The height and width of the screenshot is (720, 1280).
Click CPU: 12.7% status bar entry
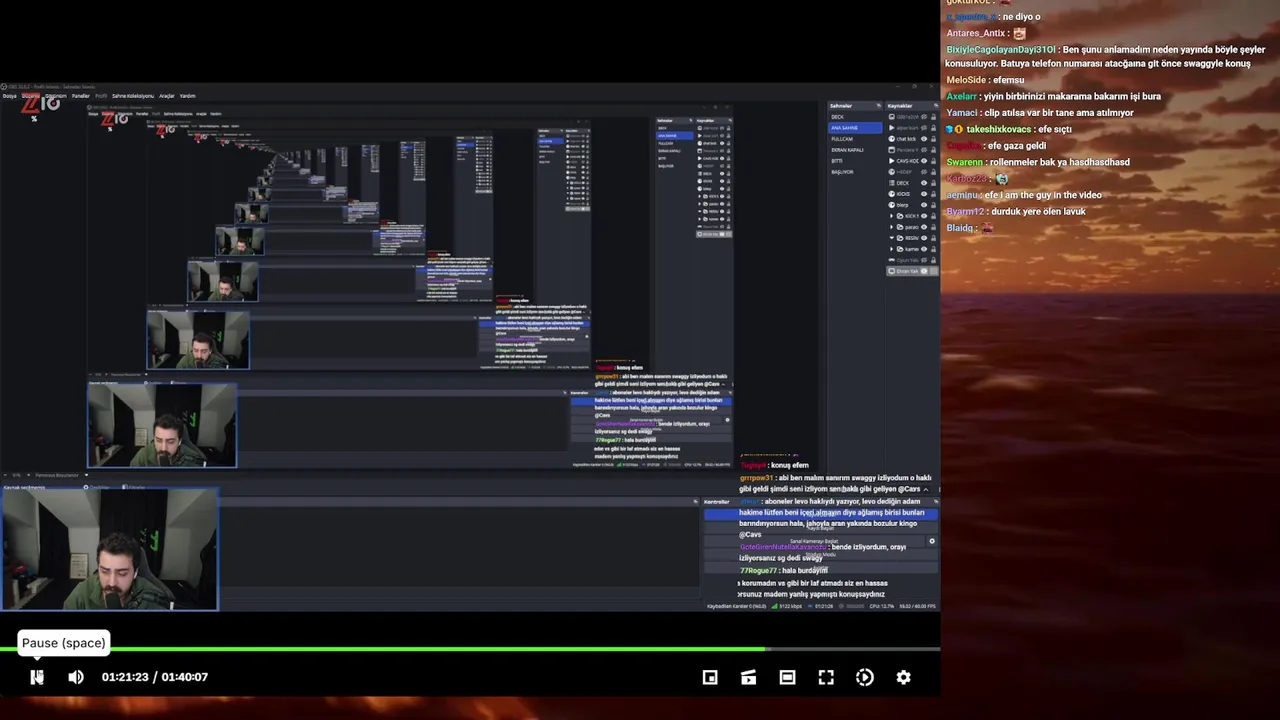[x=882, y=606]
